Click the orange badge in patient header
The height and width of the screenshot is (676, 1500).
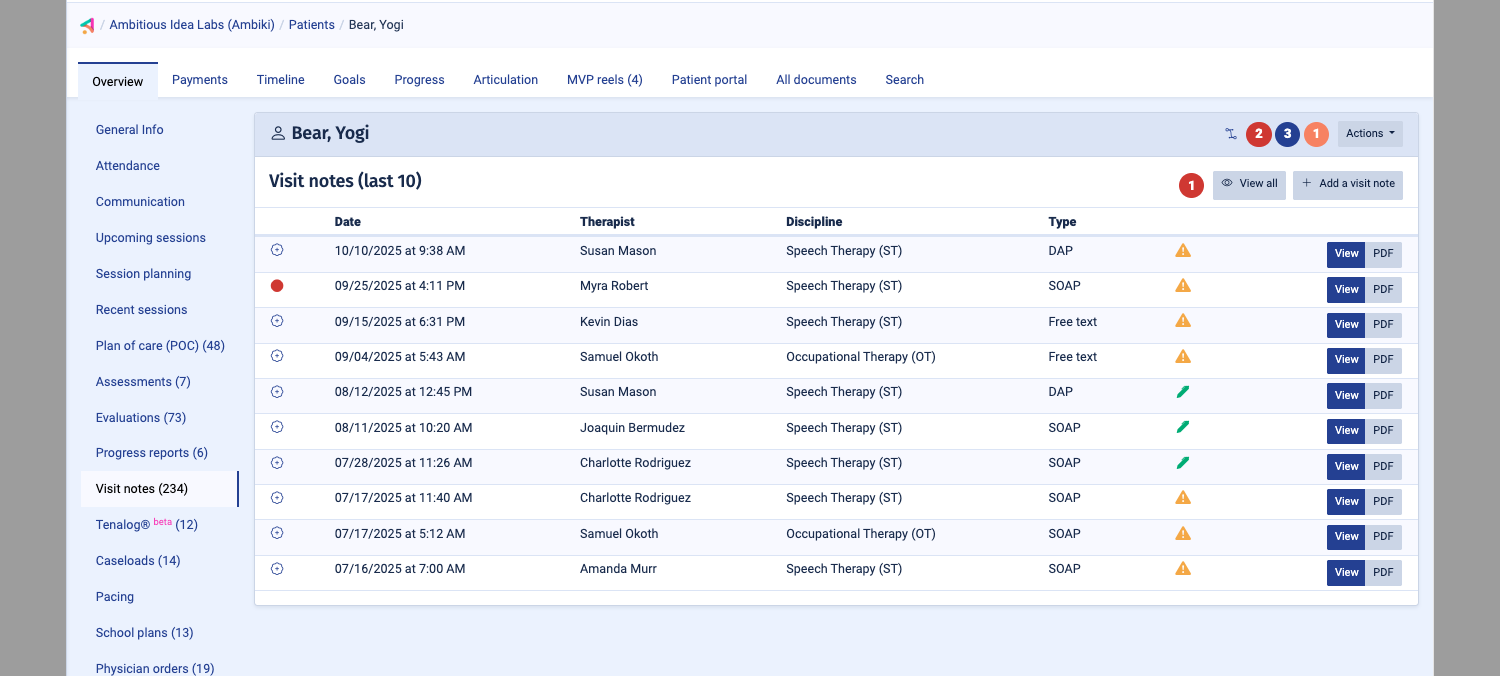click(1316, 134)
